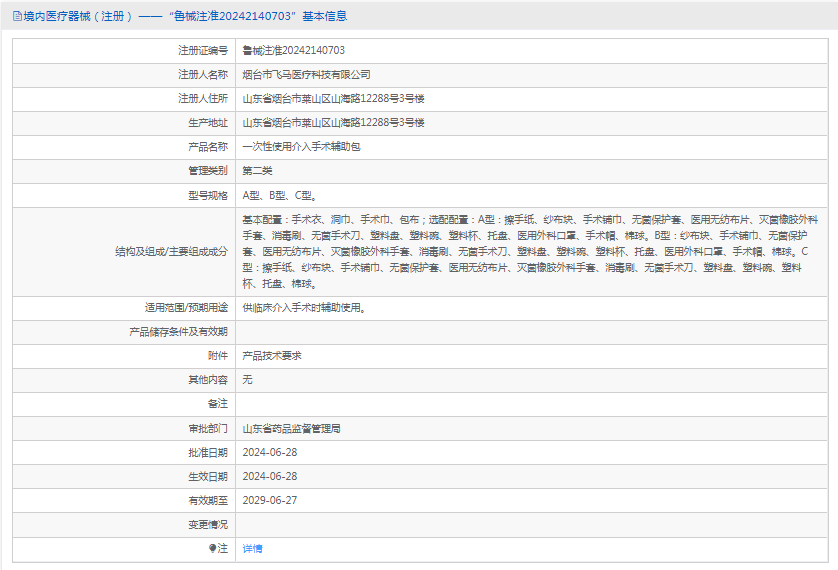Click the 审批部门 label

point(208,428)
